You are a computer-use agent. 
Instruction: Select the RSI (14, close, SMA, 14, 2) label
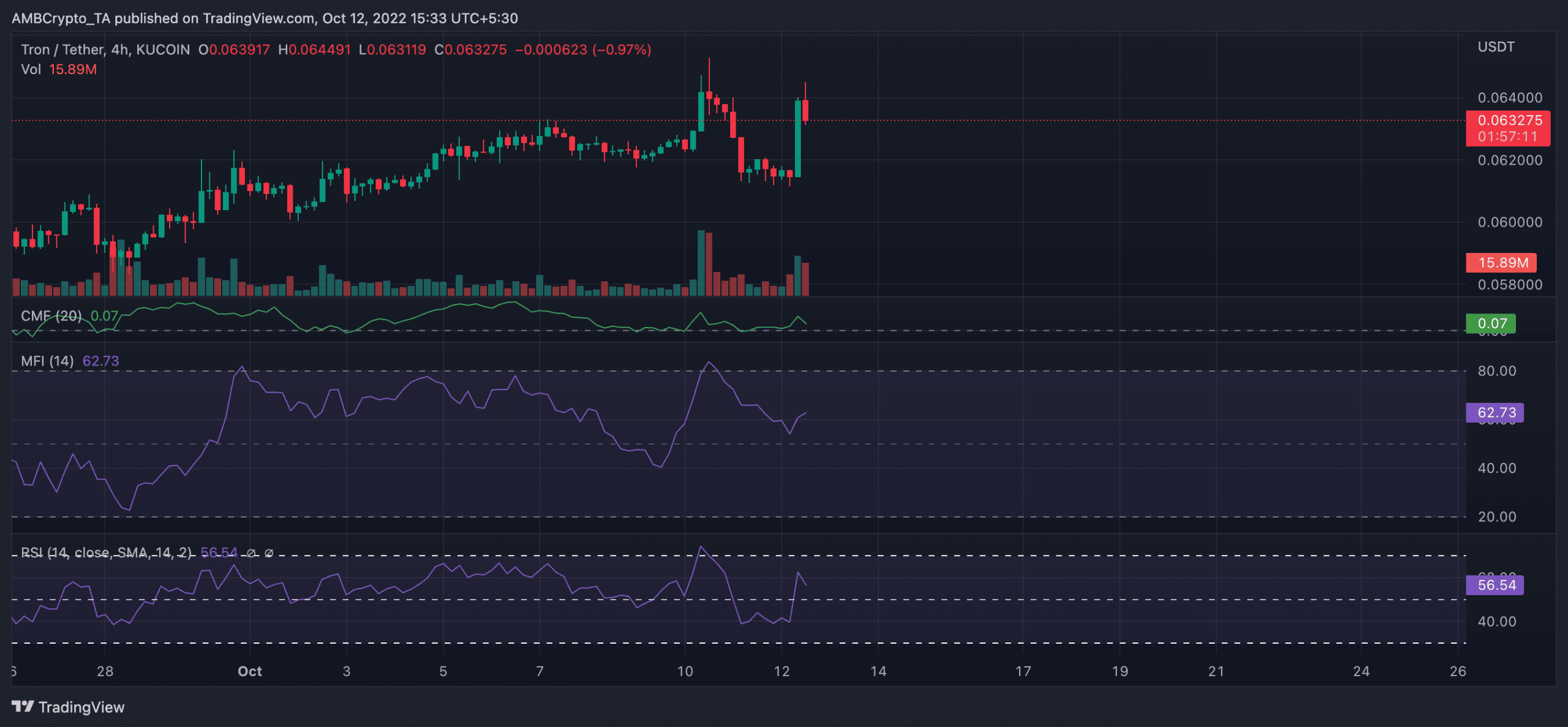pyautogui.click(x=107, y=552)
